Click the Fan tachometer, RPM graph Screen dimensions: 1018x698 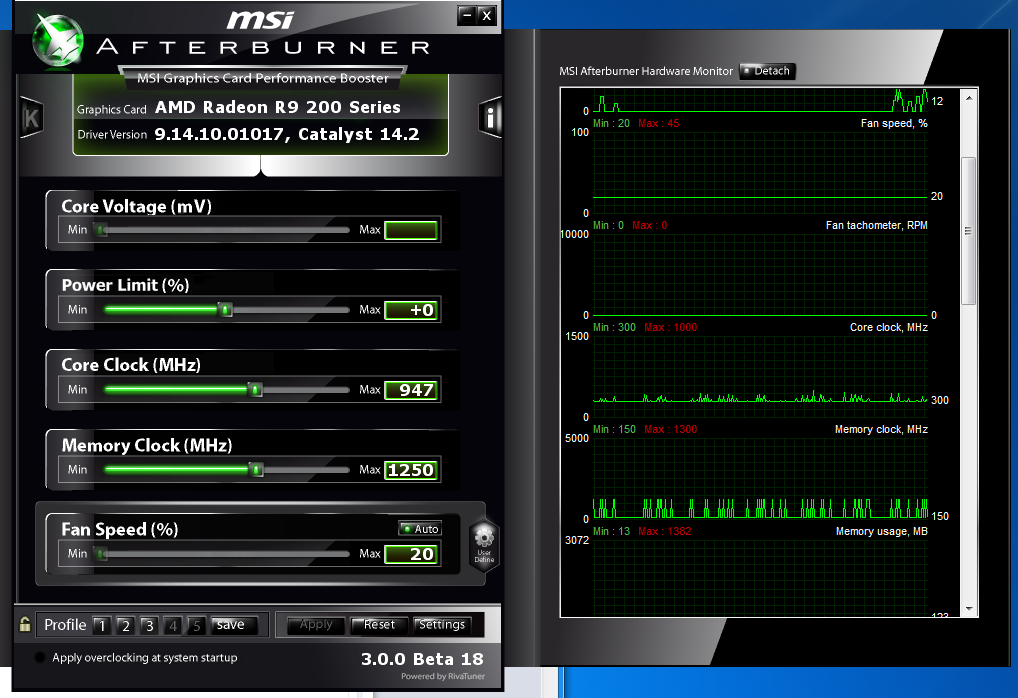point(760,275)
